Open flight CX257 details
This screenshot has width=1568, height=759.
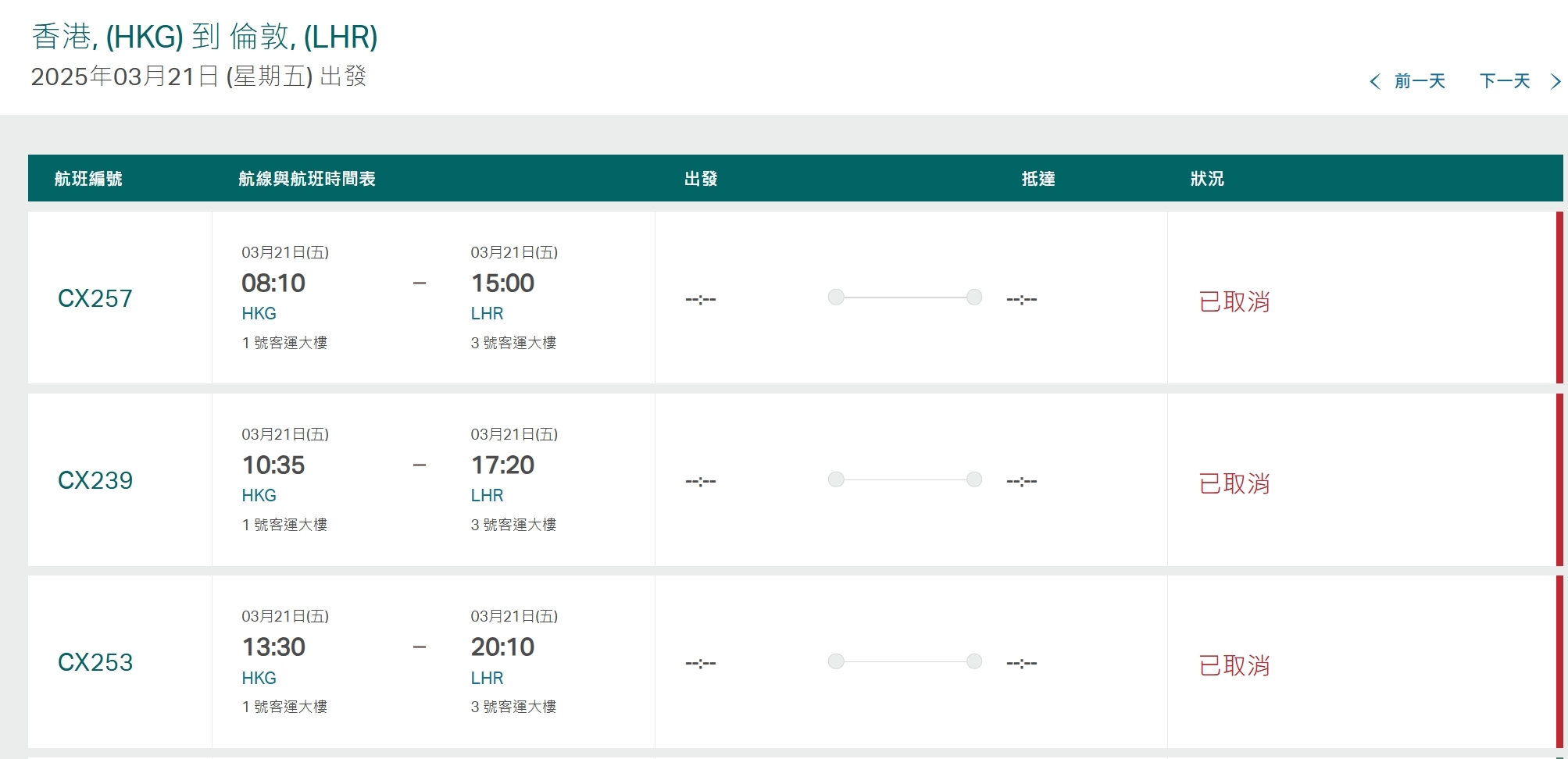tap(95, 298)
